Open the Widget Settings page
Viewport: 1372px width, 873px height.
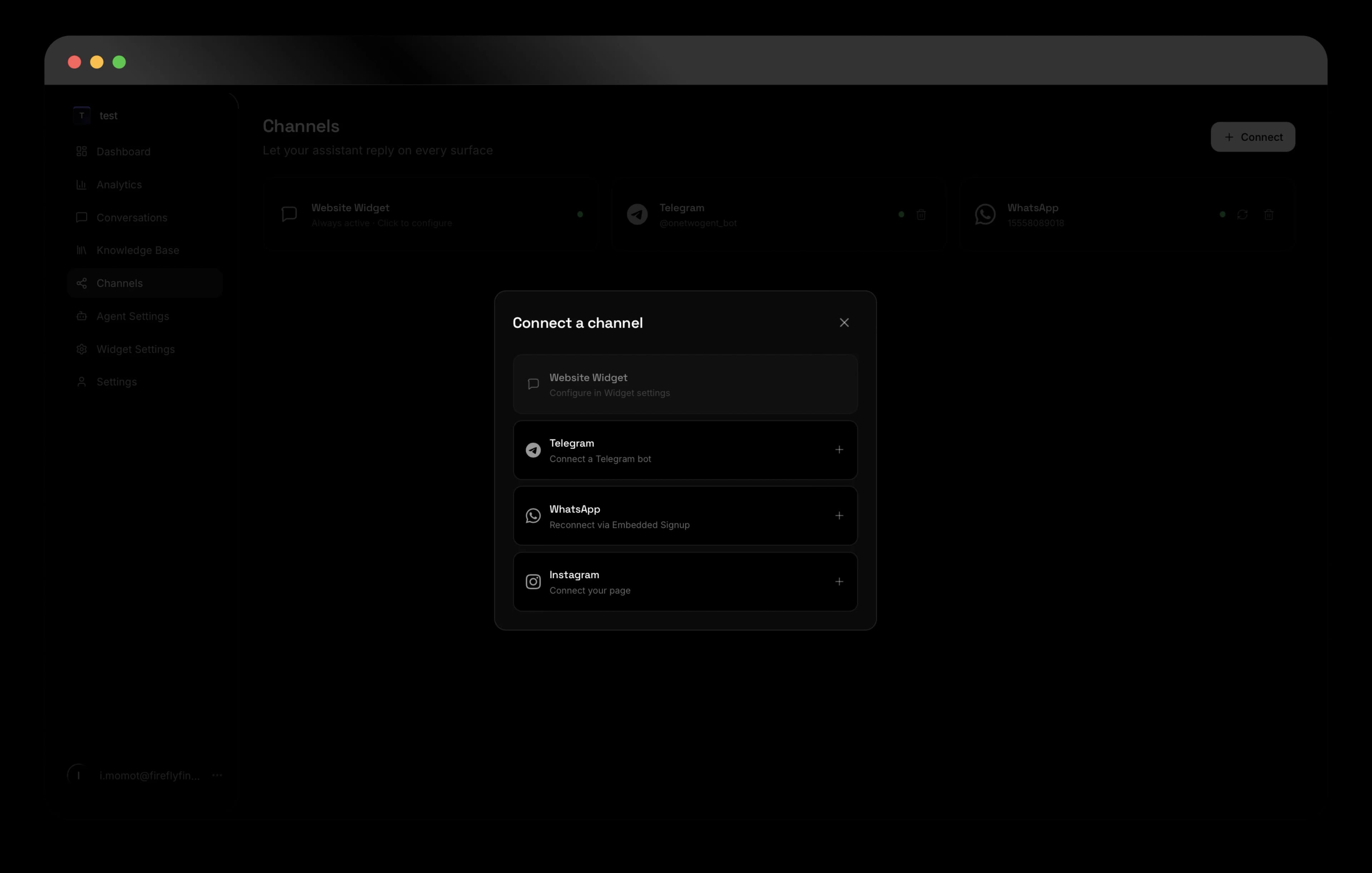(x=135, y=349)
